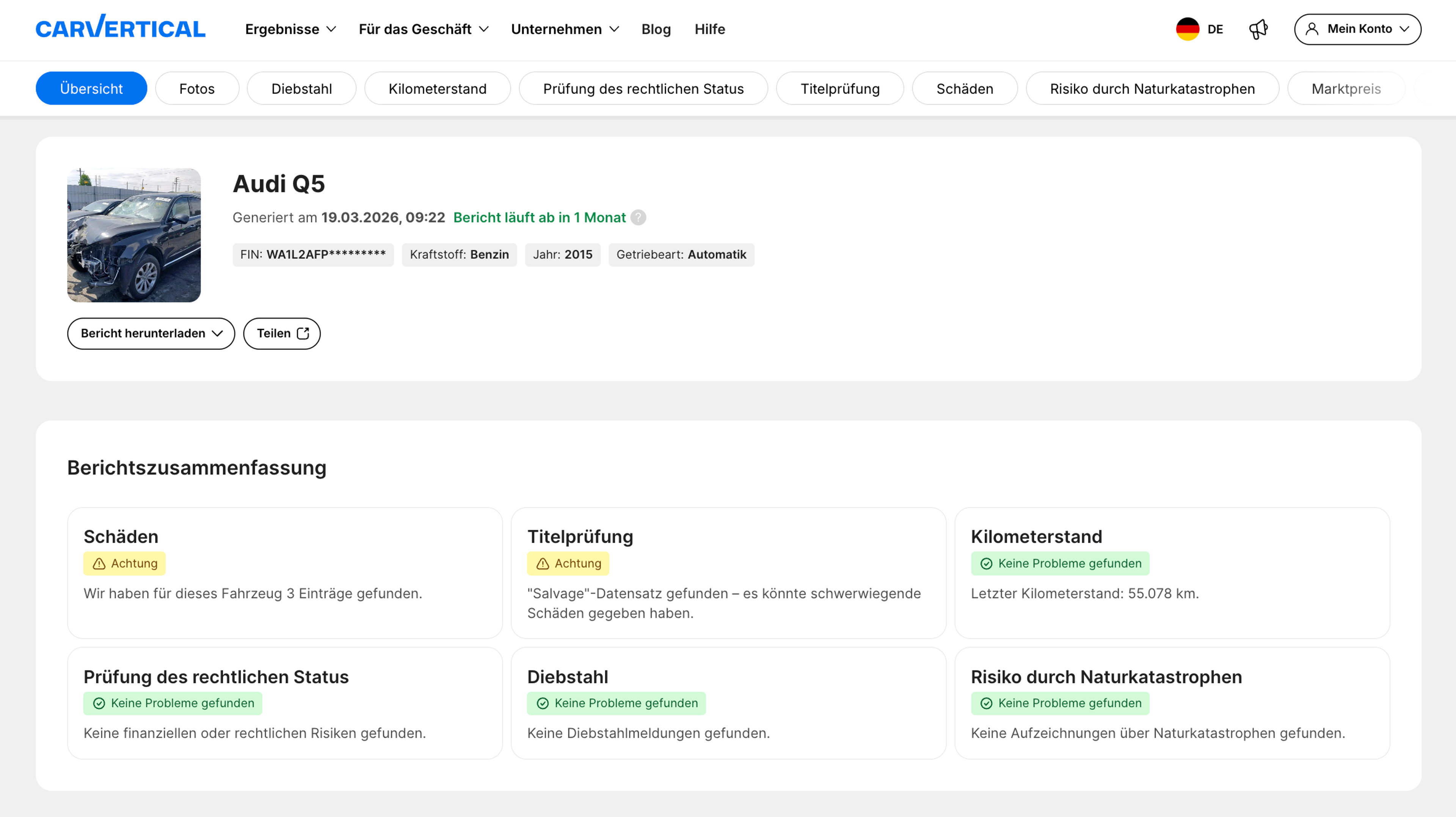Viewport: 1456px width, 817px height.
Task: Switch to the Fotos tab
Action: click(197, 89)
